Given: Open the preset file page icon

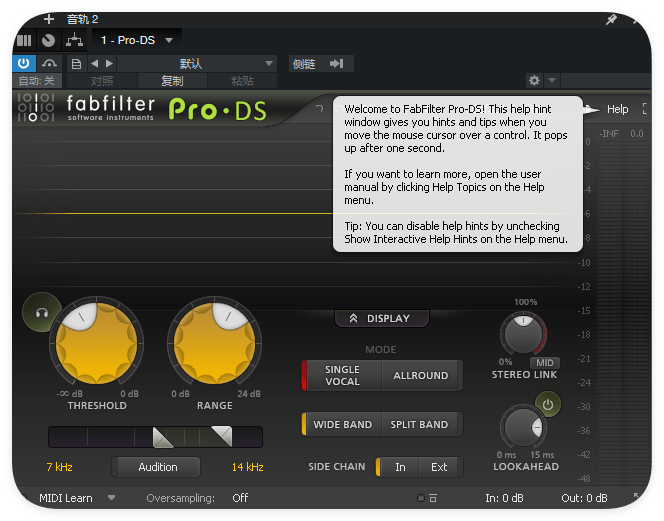Looking at the screenshot, I should click(76, 64).
